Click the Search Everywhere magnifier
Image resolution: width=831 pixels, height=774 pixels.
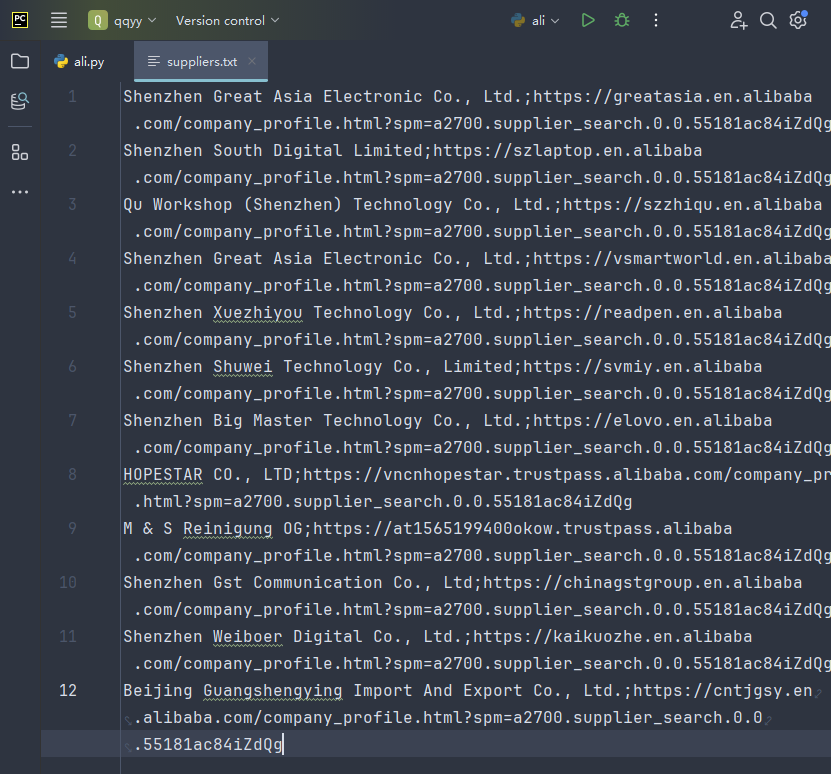coord(768,20)
